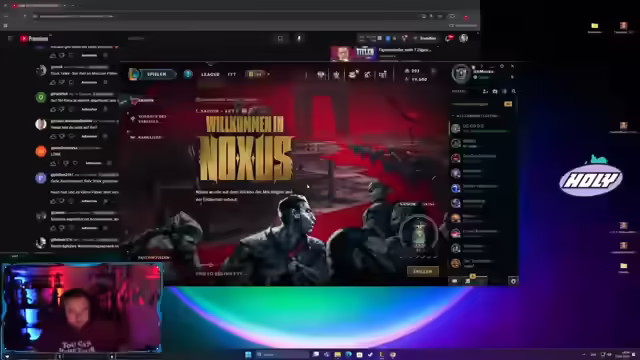Select the yellow folder icon at desktop top right
Viewport: 640px width, 360px height.
tap(595, 26)
